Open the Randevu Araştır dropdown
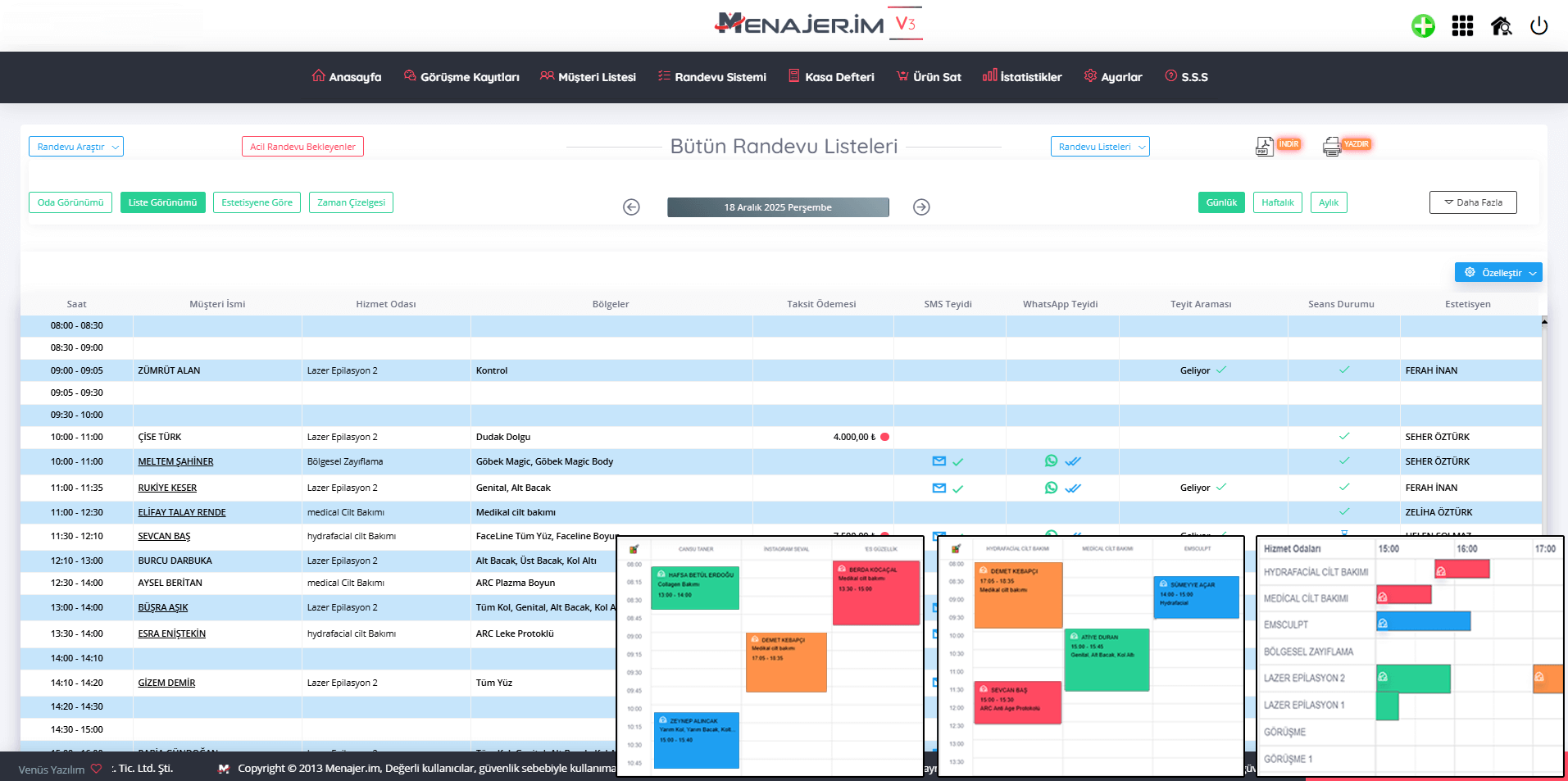Image resolution: width=1568 pixels, height=781 pixels. click(x=76, y=147)
